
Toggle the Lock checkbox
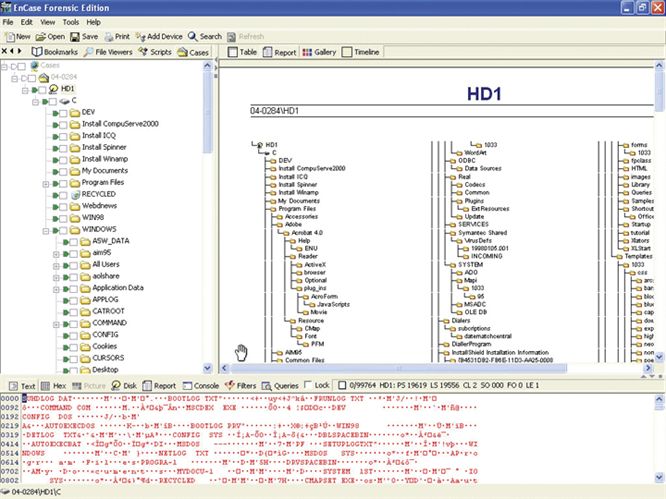pos(308,384)
